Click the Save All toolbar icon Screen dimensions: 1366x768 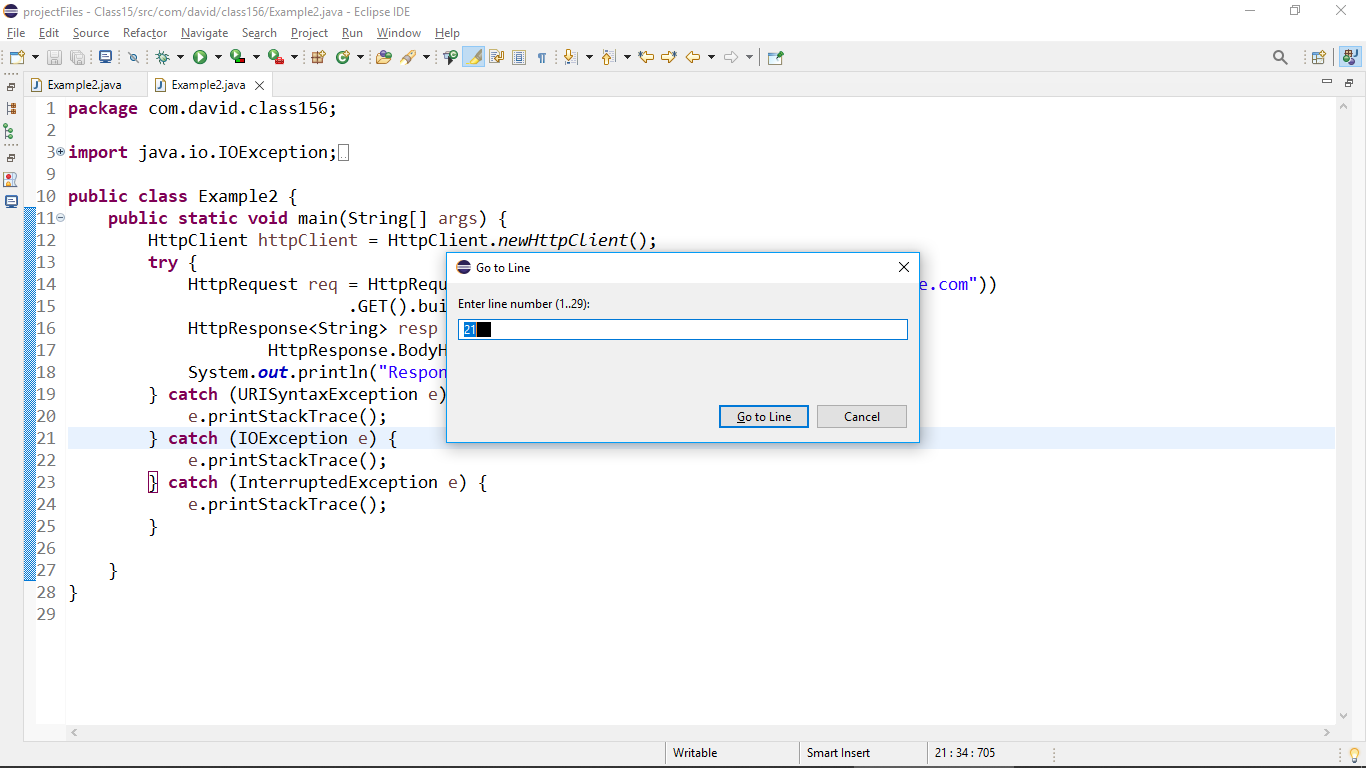click(x=77, y=57)
